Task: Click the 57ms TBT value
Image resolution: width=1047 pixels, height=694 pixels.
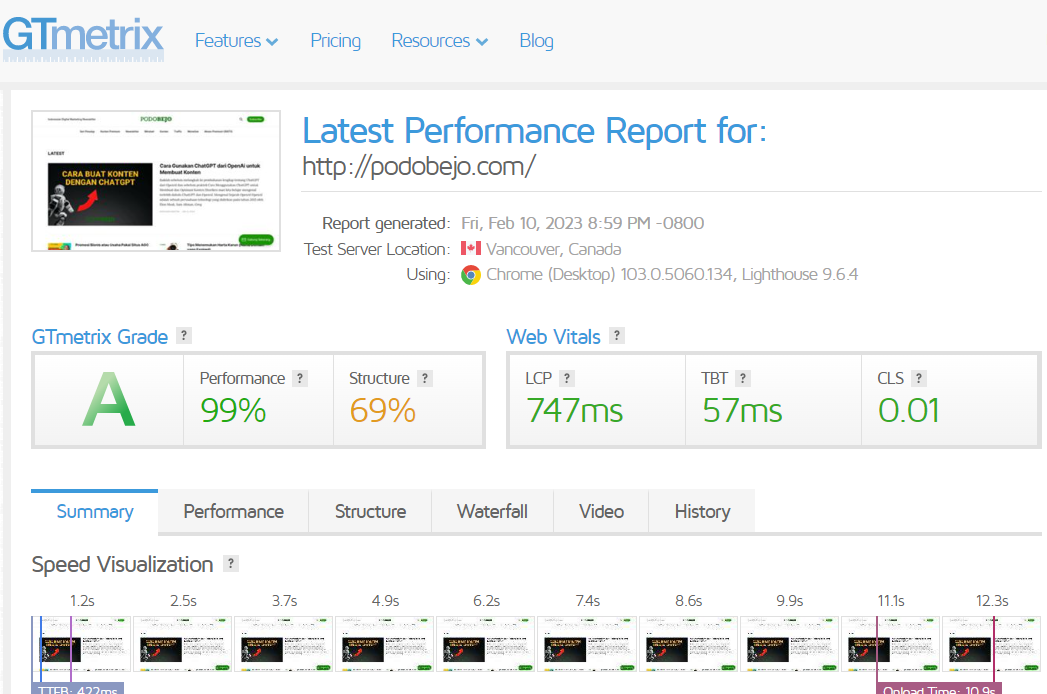Action: (x=742, y=410)
